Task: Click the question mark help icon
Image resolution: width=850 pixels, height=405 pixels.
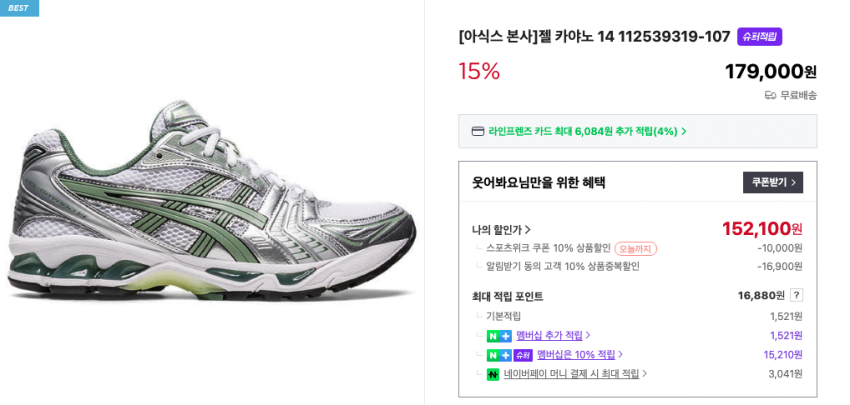Action: (x=796, y=295)
